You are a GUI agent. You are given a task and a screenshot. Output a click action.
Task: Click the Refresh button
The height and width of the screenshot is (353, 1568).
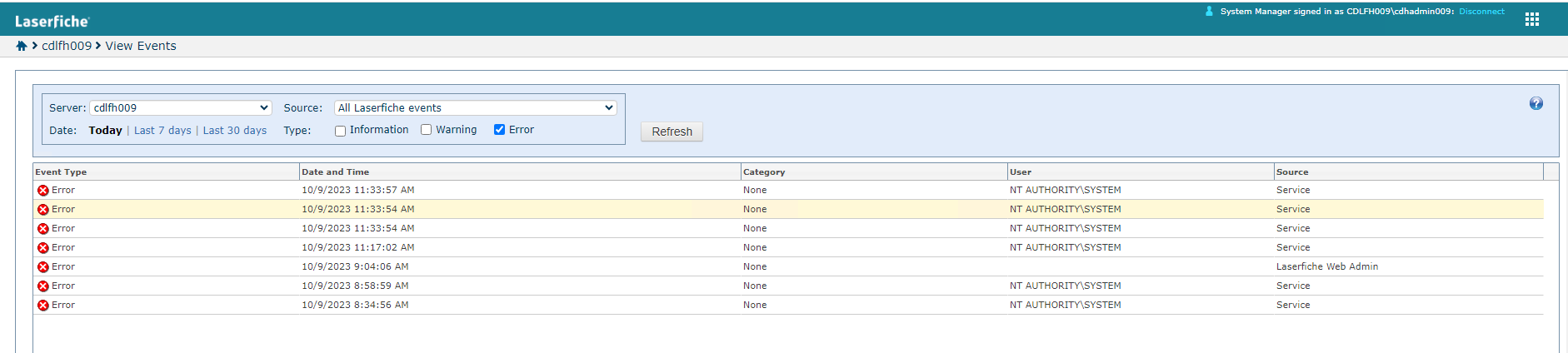pos(672,132)
